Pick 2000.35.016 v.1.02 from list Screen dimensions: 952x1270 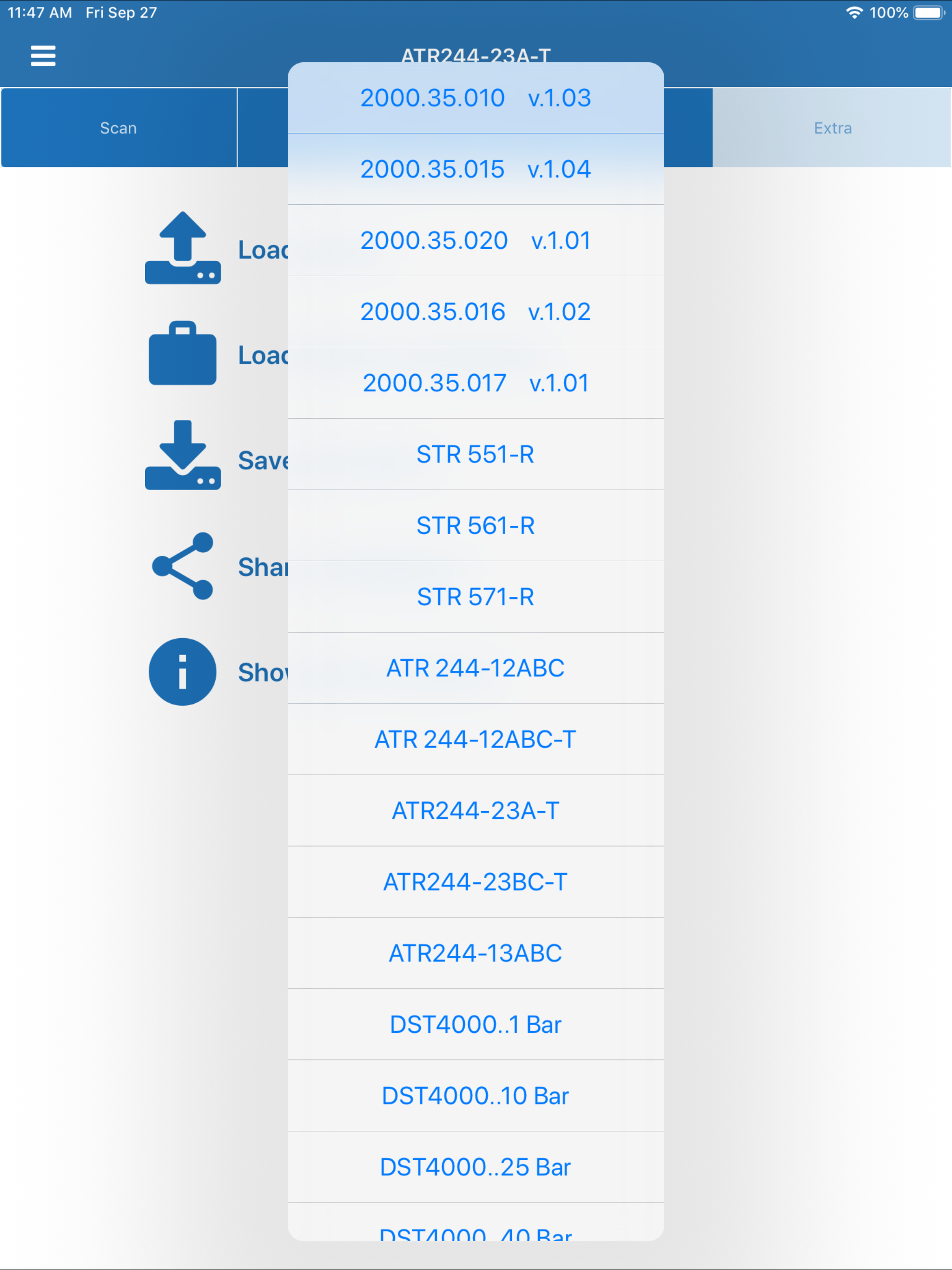pos(476,312)
